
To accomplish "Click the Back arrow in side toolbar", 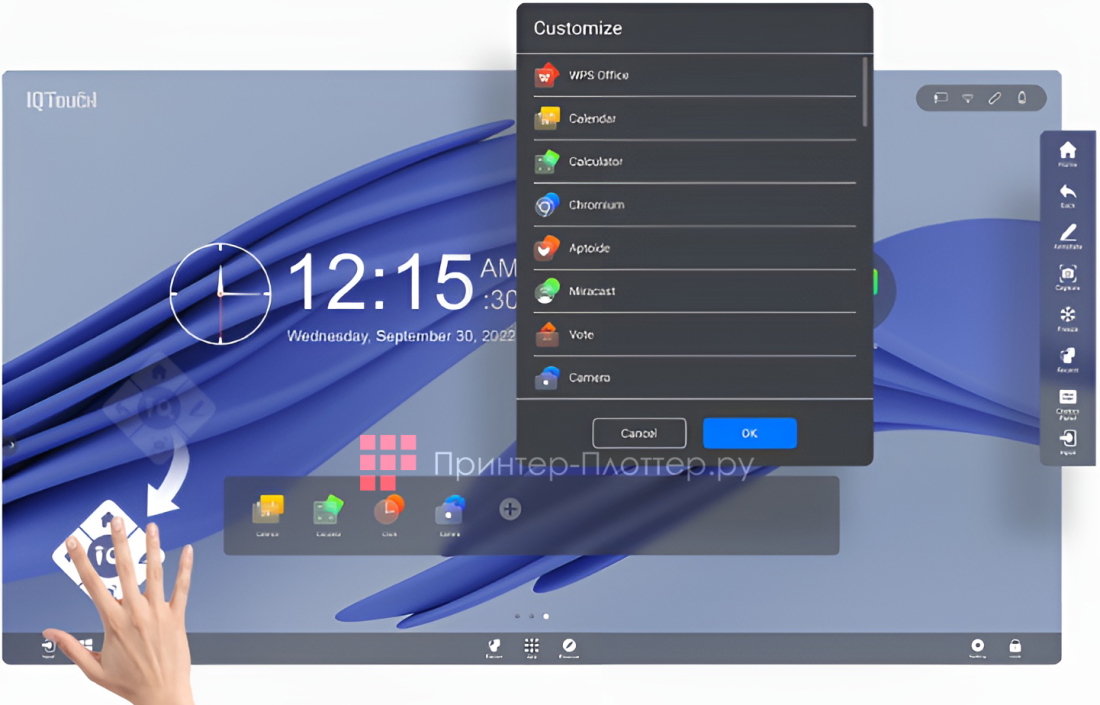I will (1067, 193).
